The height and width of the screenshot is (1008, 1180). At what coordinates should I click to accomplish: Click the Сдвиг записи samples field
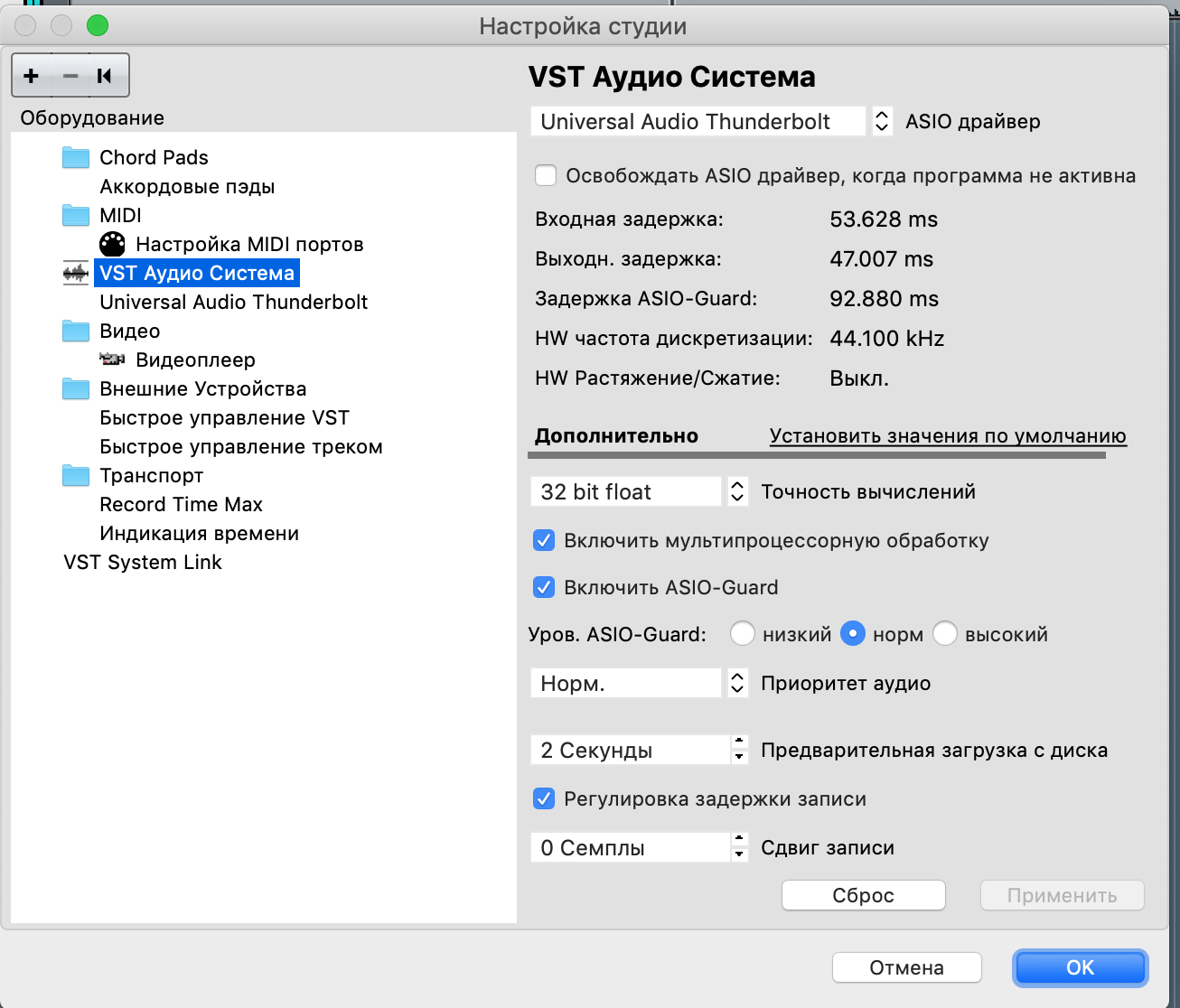click(629, 847)
